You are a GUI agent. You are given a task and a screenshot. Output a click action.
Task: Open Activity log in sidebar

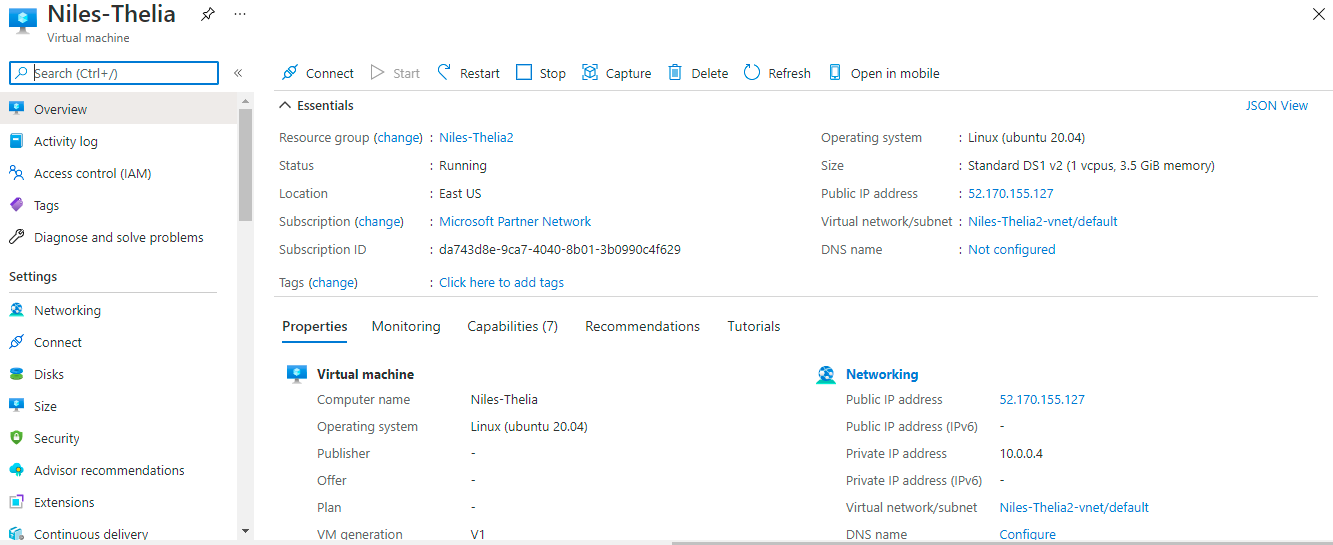pos(66,141)
